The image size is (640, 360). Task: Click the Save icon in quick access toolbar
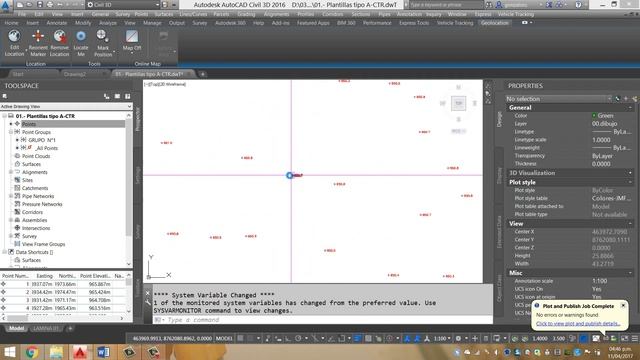pos(40,5)
